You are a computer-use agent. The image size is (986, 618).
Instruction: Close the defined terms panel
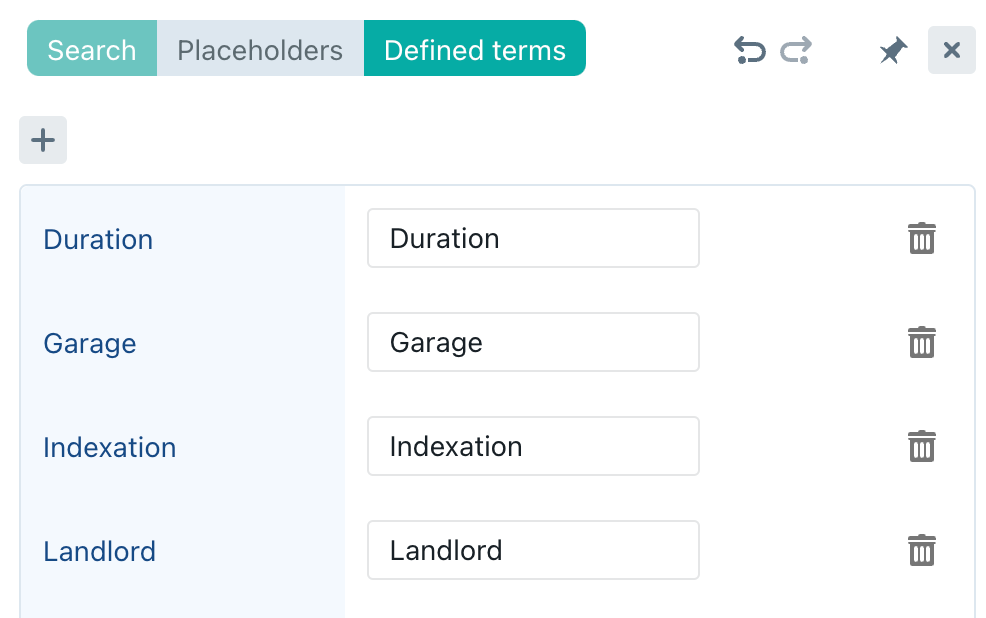(x=951, y=50)
